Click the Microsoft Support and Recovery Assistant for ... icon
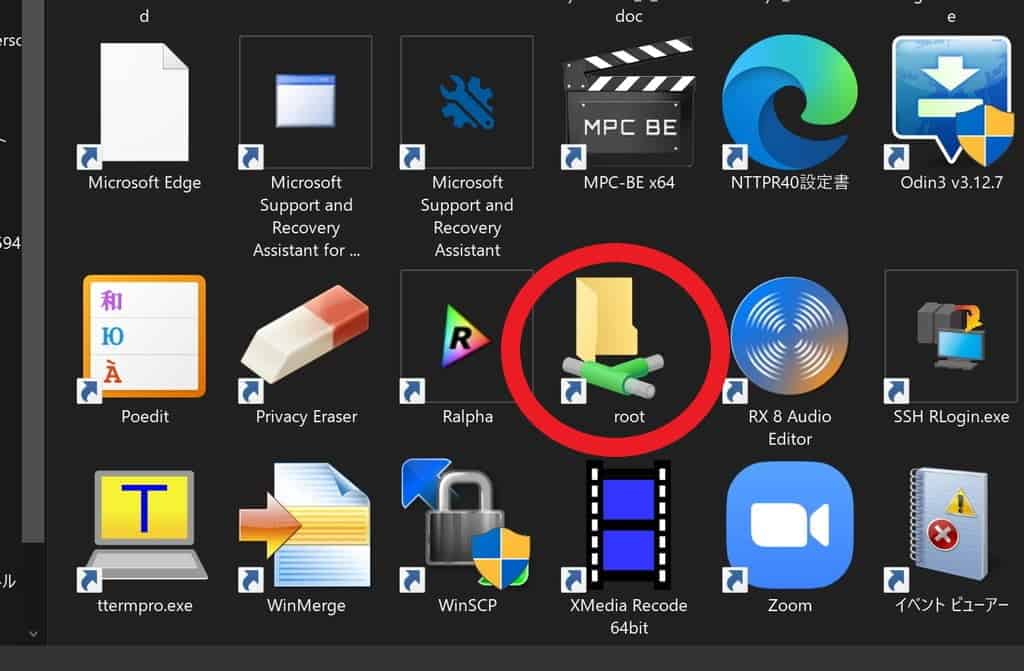1024x671 pixels. point(306,102)
